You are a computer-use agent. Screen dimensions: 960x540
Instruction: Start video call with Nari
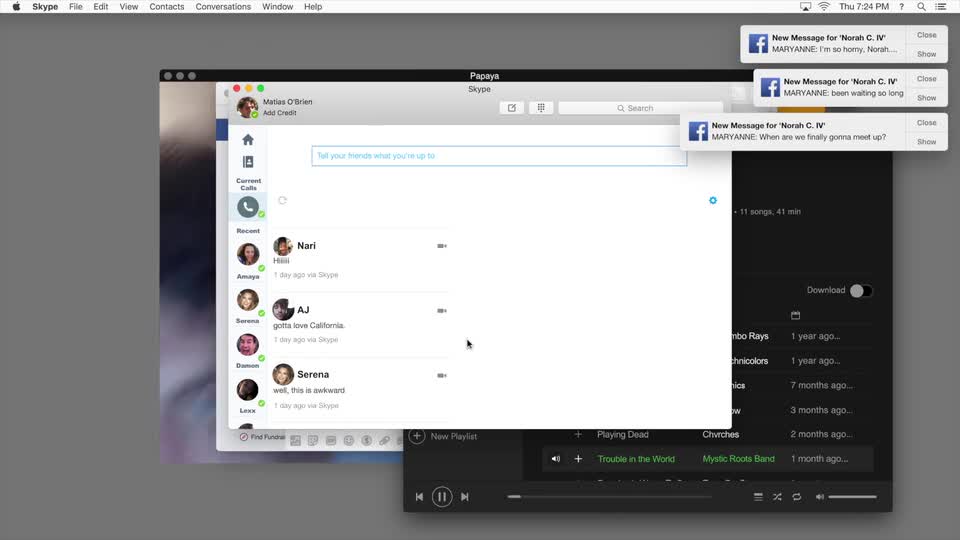(x=441, y=246)
